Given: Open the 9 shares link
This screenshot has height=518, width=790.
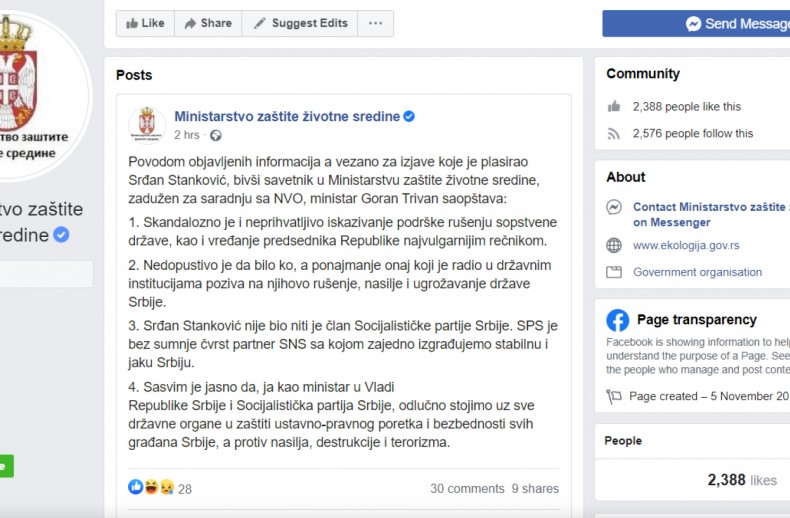Looking at the screenshot, I should tap(535, 489).
